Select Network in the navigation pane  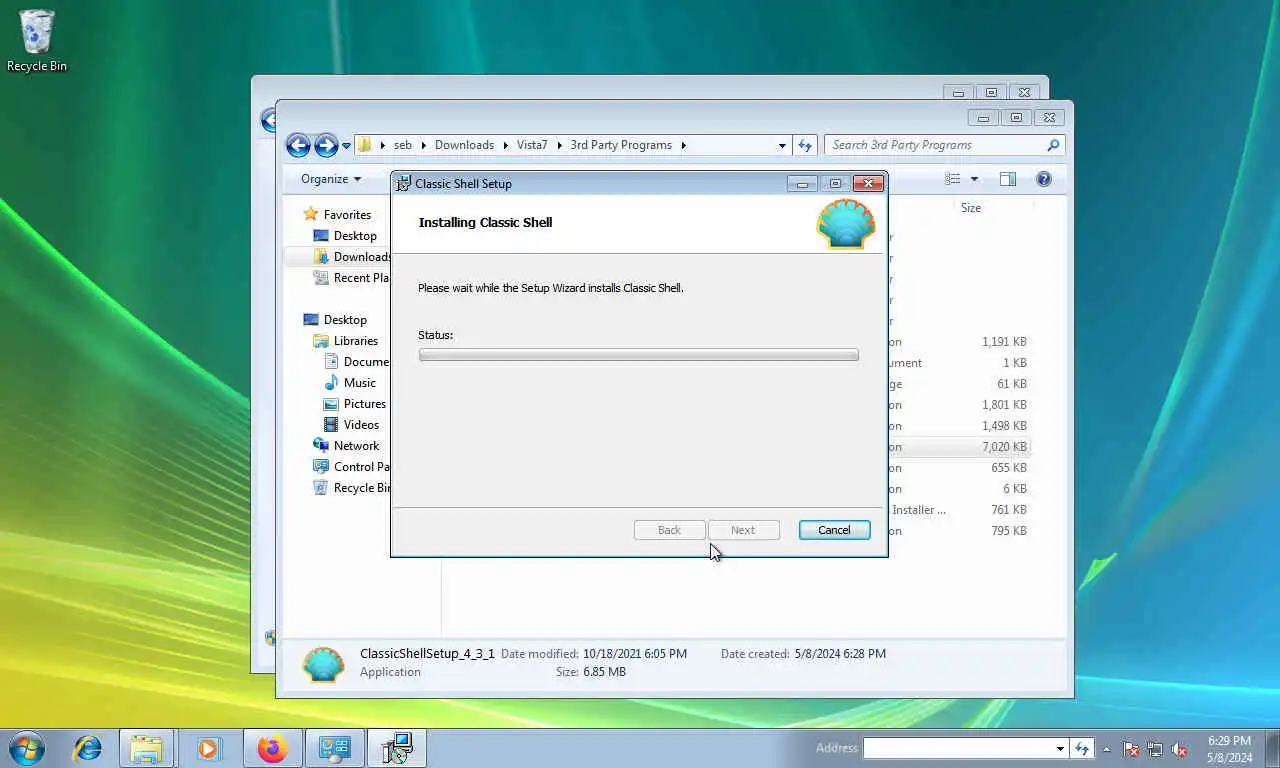click(x=346, y=446)
